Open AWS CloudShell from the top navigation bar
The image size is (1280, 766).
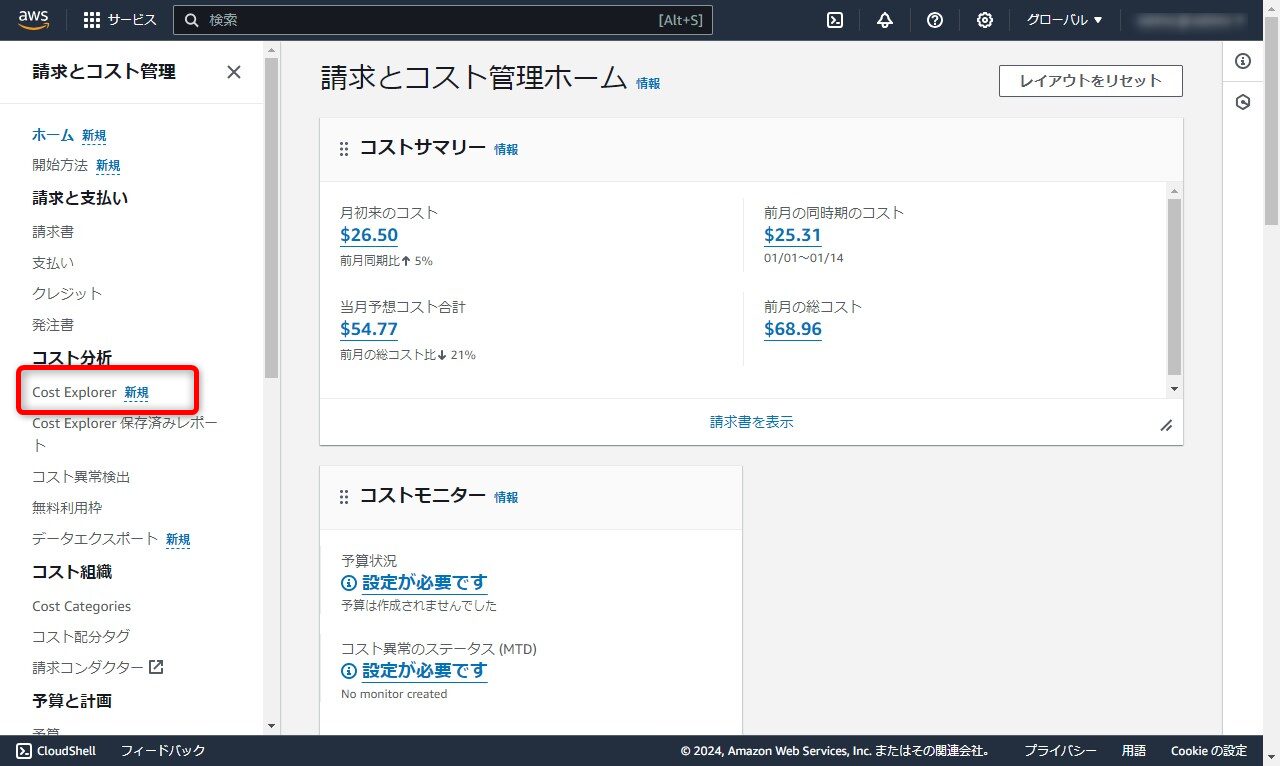56,750
